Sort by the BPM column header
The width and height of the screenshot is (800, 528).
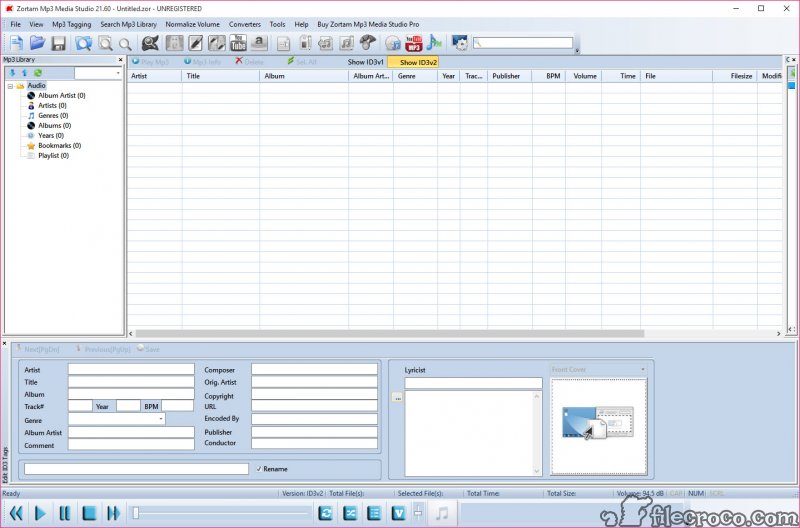point(548,76)
